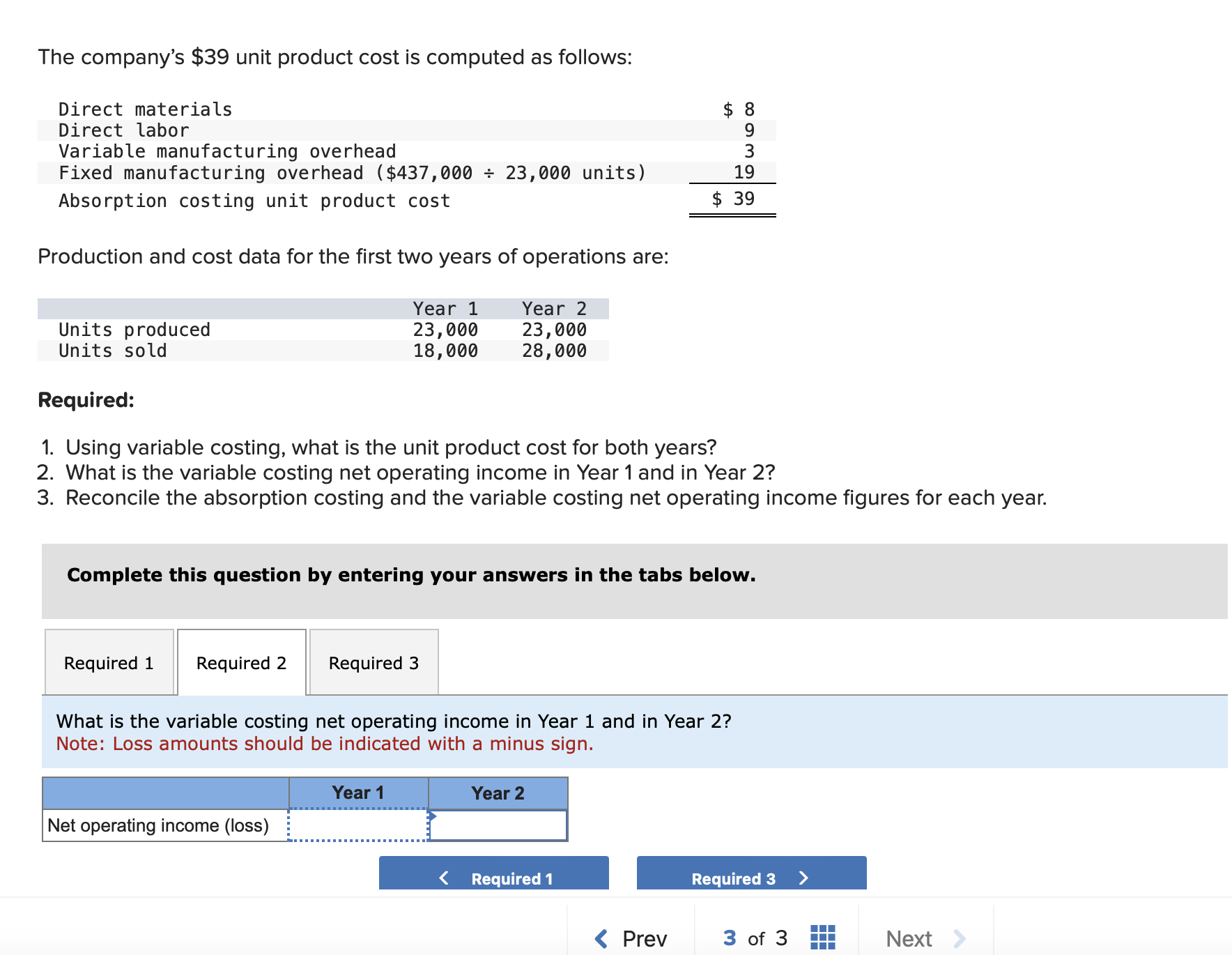1232x955 pixels.
Task: Click the red loss amounts note text
Action: (325, 743)
